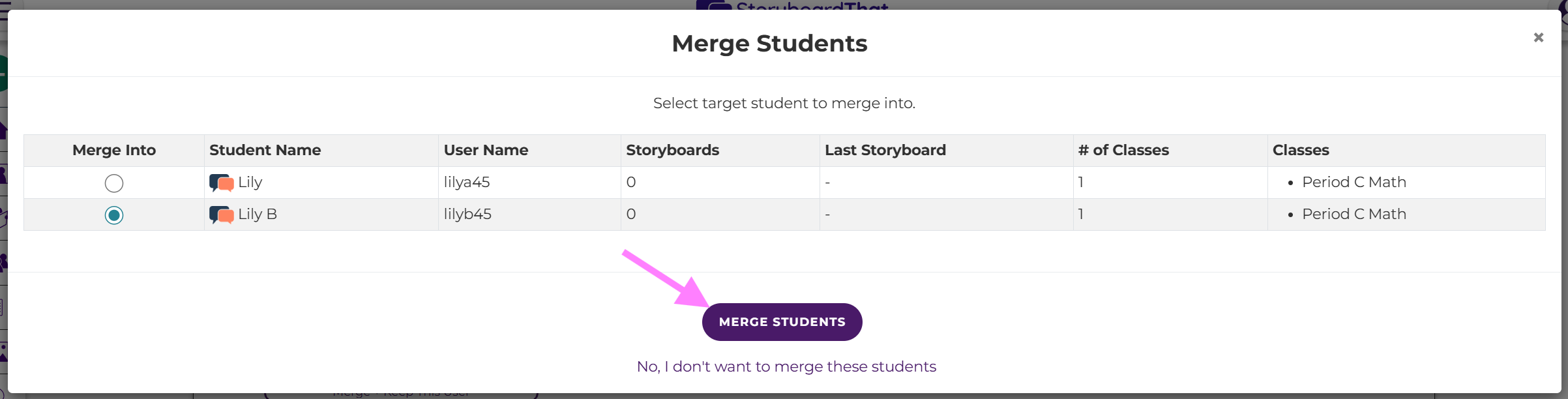Click username lilya45 in the table
This screenshot has width=1568, height=399.
pos(466,183)
